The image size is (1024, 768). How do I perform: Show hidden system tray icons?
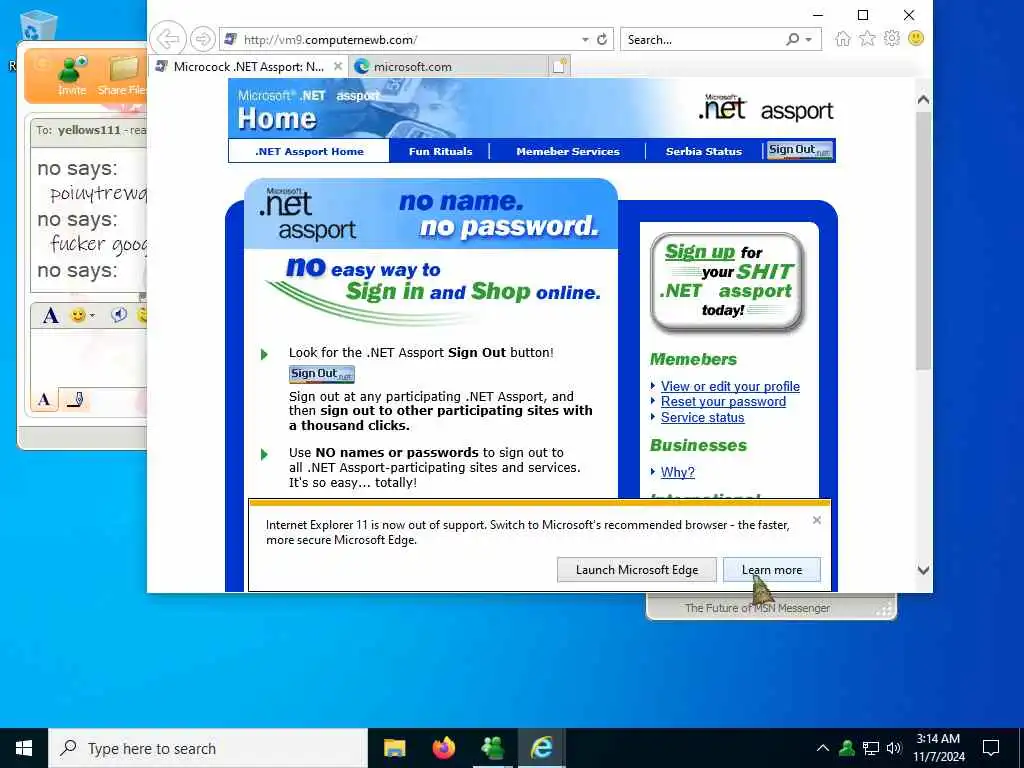823,748
